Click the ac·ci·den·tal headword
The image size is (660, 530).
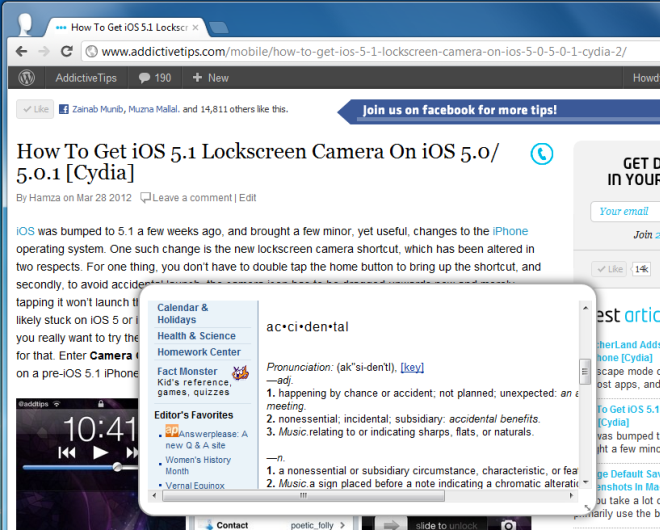[x=307, y=327]
